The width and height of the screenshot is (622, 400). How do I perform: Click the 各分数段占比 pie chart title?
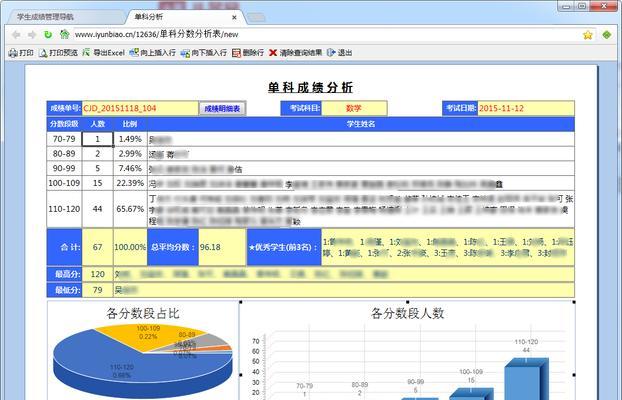[x=143, y=313]
